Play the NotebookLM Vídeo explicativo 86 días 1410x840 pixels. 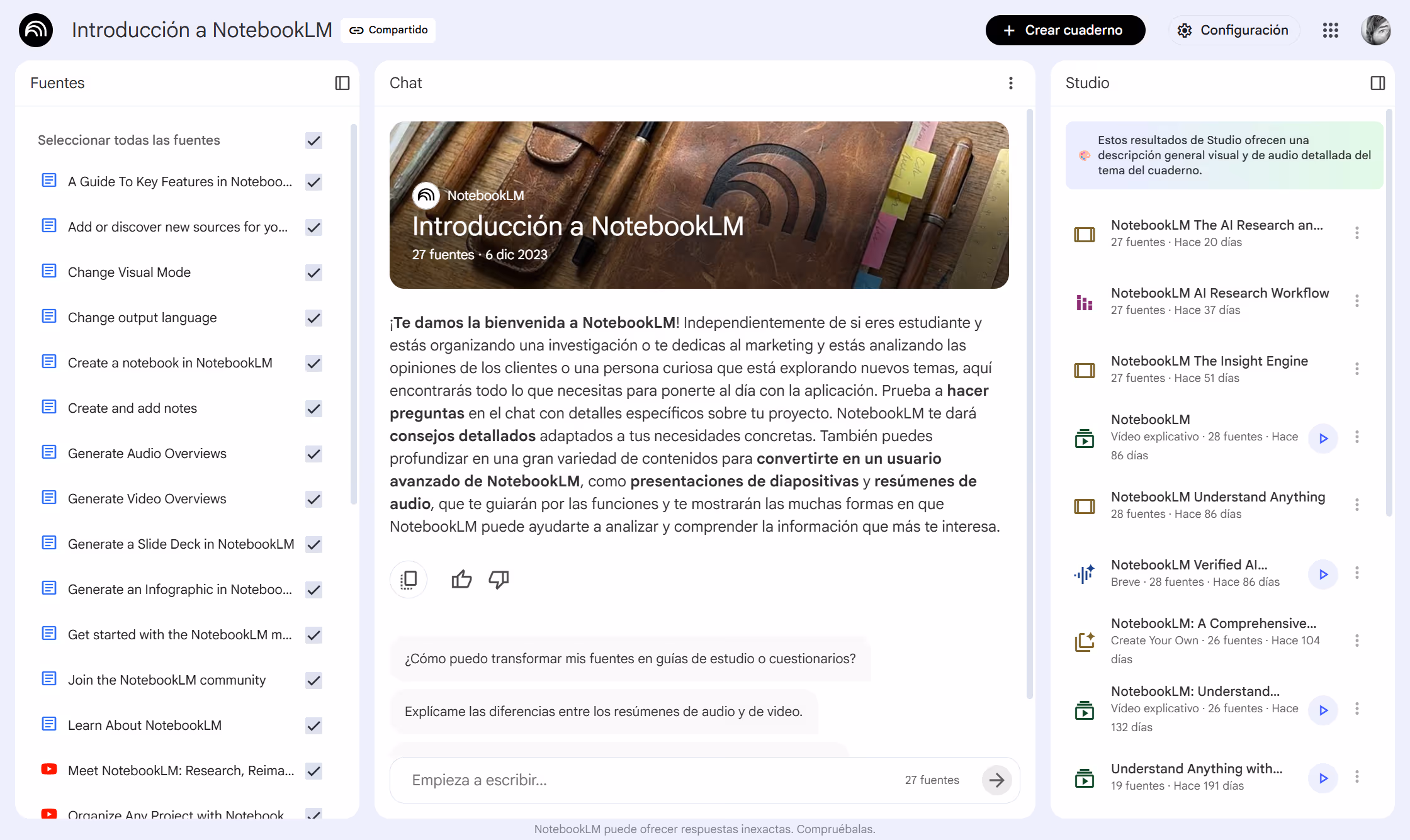click(1323, 439)
